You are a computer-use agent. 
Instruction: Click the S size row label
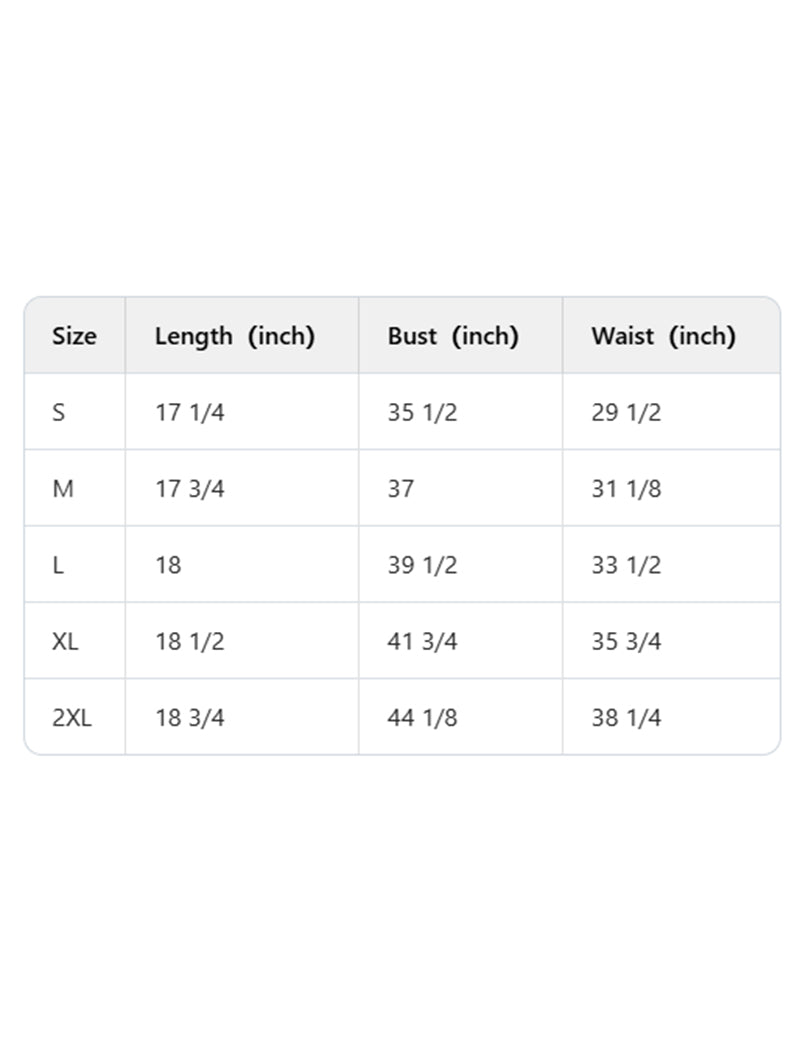coord(59,412)
